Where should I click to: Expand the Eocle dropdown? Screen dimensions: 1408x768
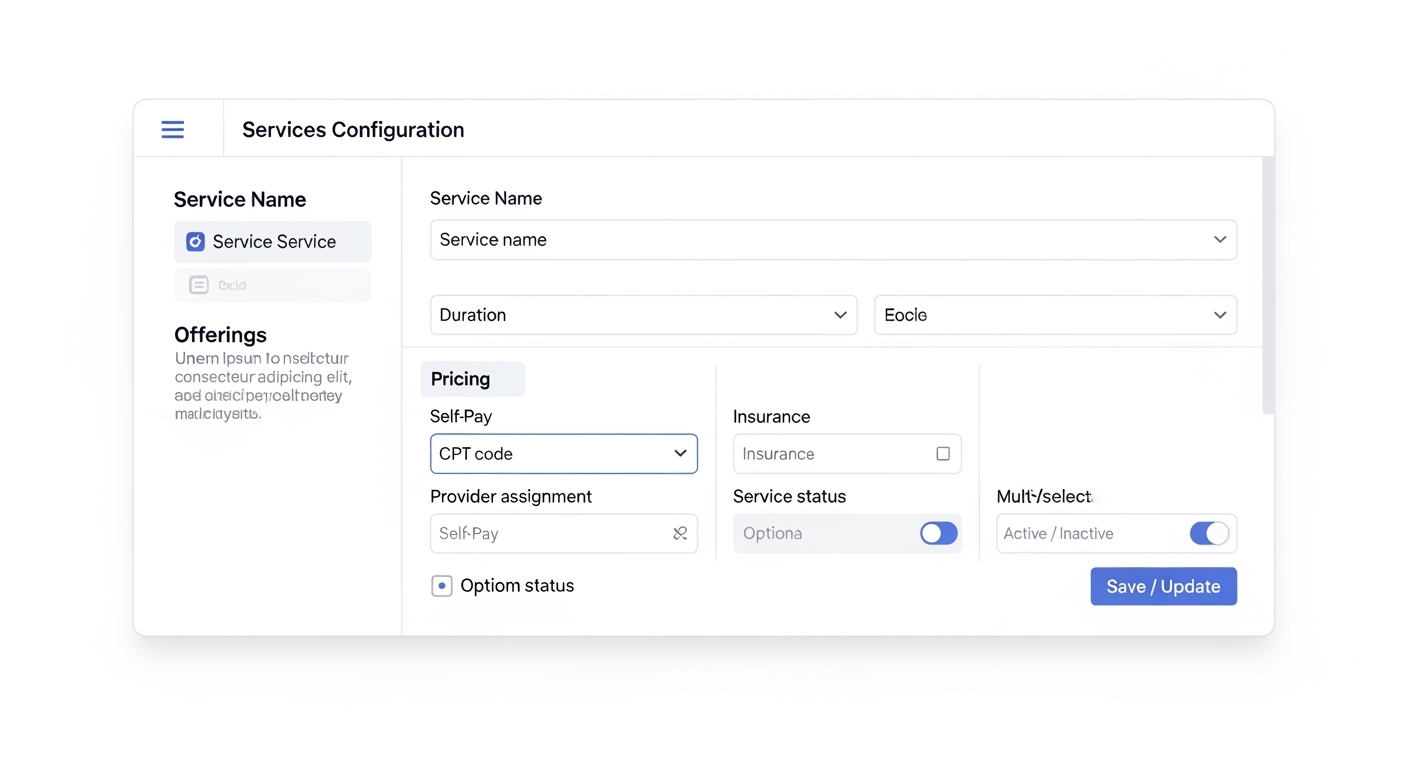click(1055, 315)
